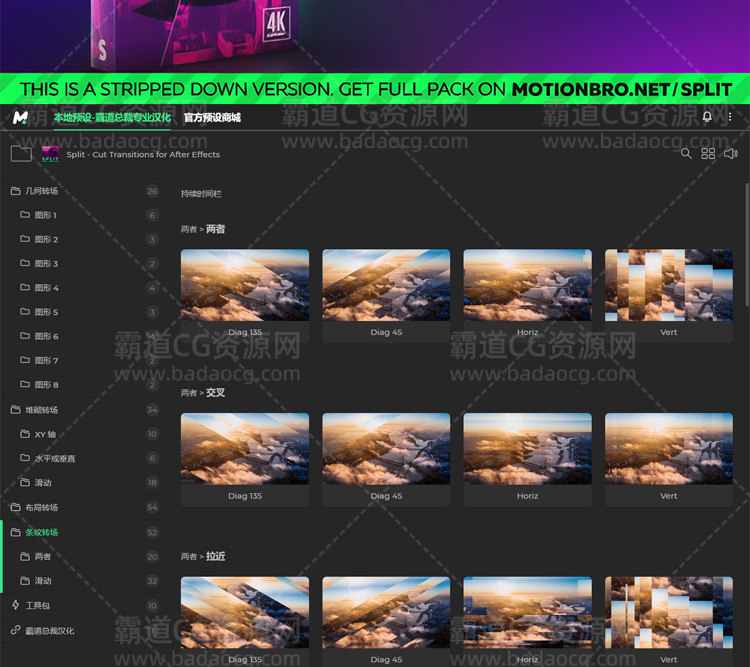Select Vert preset under 两者 > 两者
Image resolution: width=750 pixels, height=667 pixels.
(x=669, y=296)
